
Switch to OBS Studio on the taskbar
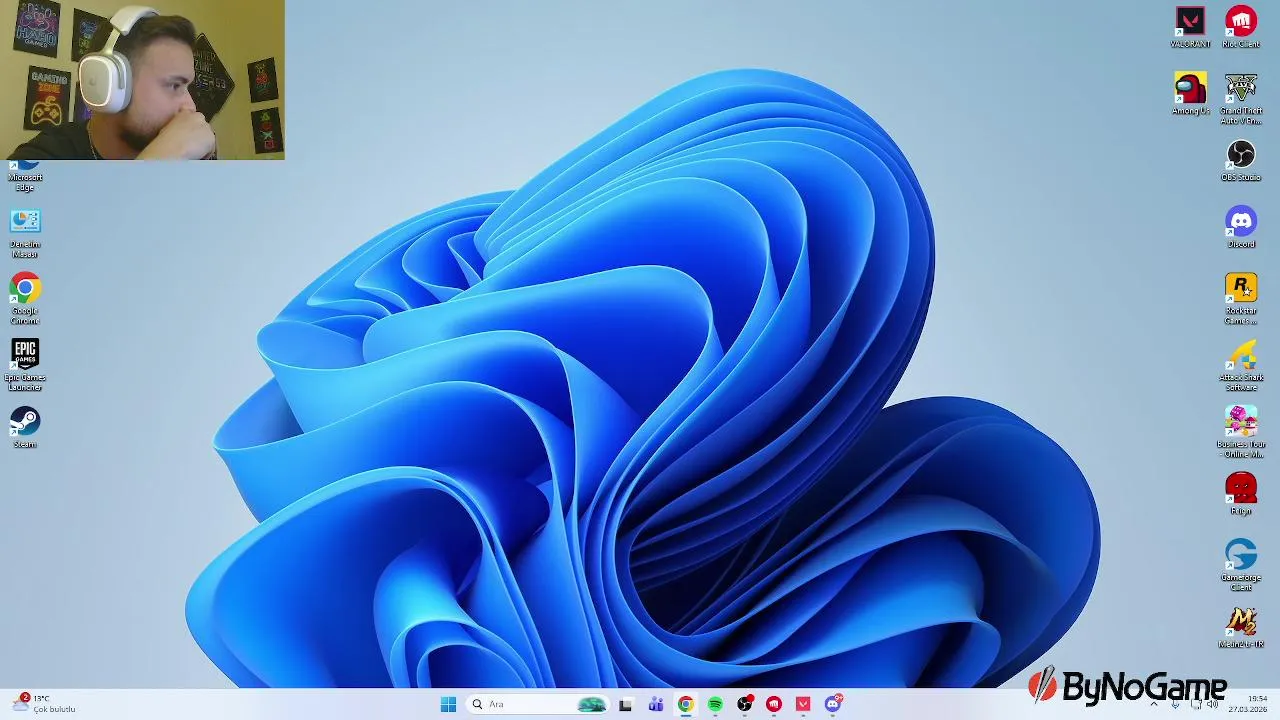tap(744, 704)
